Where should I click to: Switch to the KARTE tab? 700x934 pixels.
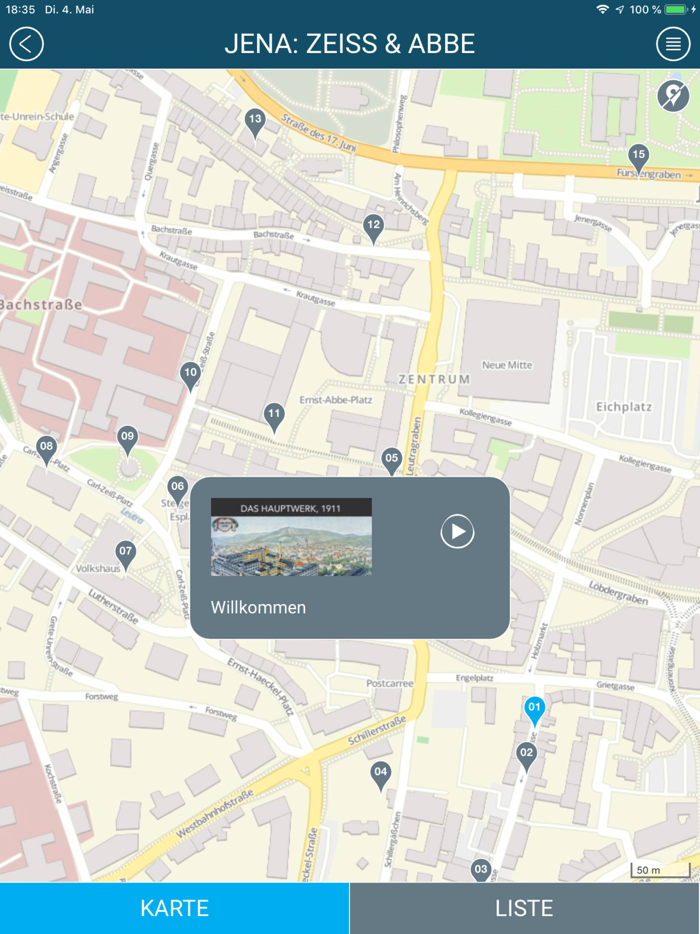pos(175,908)
